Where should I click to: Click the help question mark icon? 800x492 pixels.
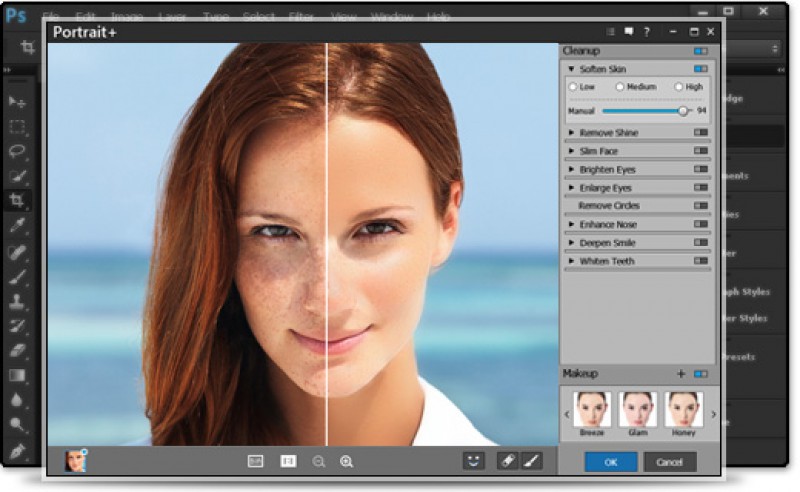tap(647, 32)
